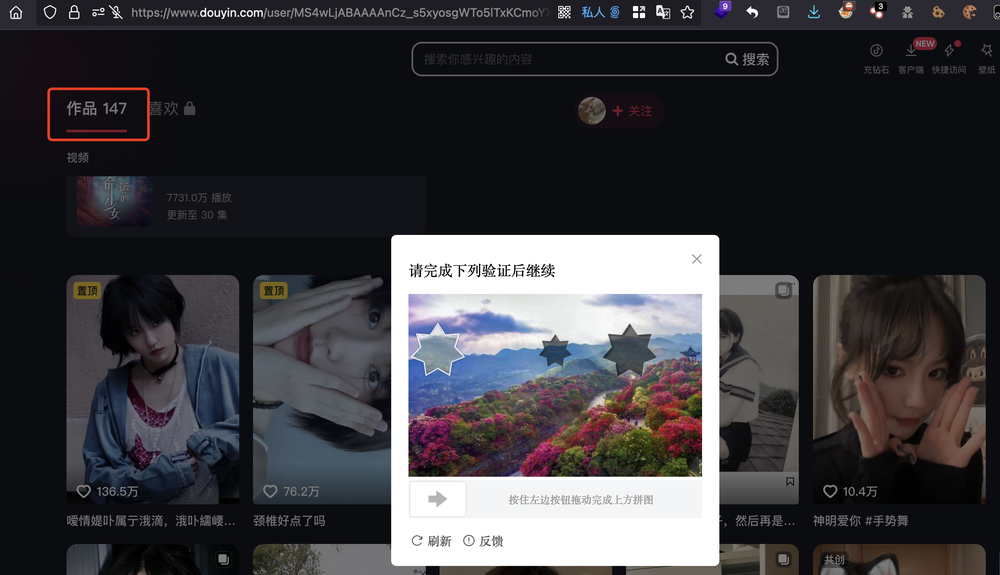Focus the 搜索你感兴趣的内容 search box
The width and height of the screenshot is (1000, 575).
(568, 59)
